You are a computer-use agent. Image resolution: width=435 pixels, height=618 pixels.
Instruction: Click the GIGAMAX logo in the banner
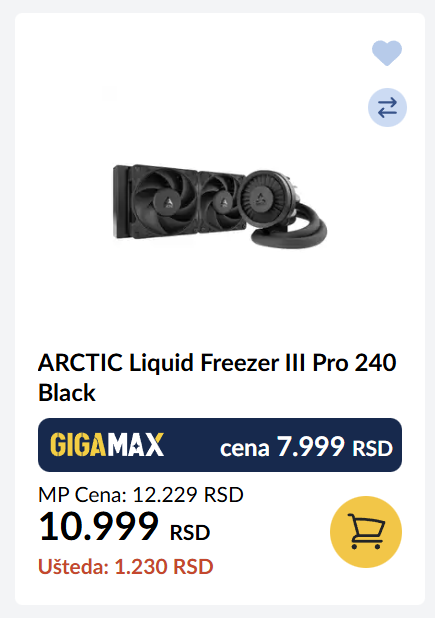pos(107,445)
